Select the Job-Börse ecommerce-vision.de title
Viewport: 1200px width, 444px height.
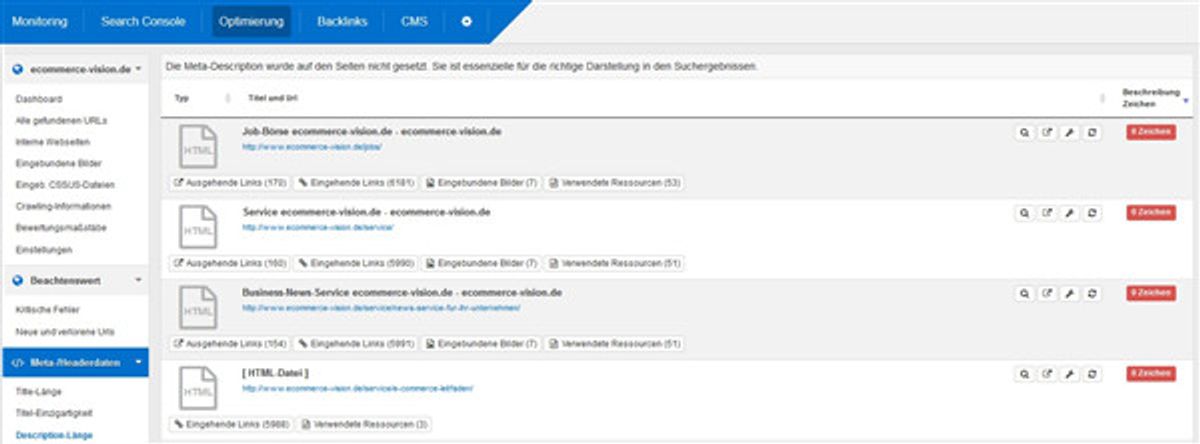372,131
